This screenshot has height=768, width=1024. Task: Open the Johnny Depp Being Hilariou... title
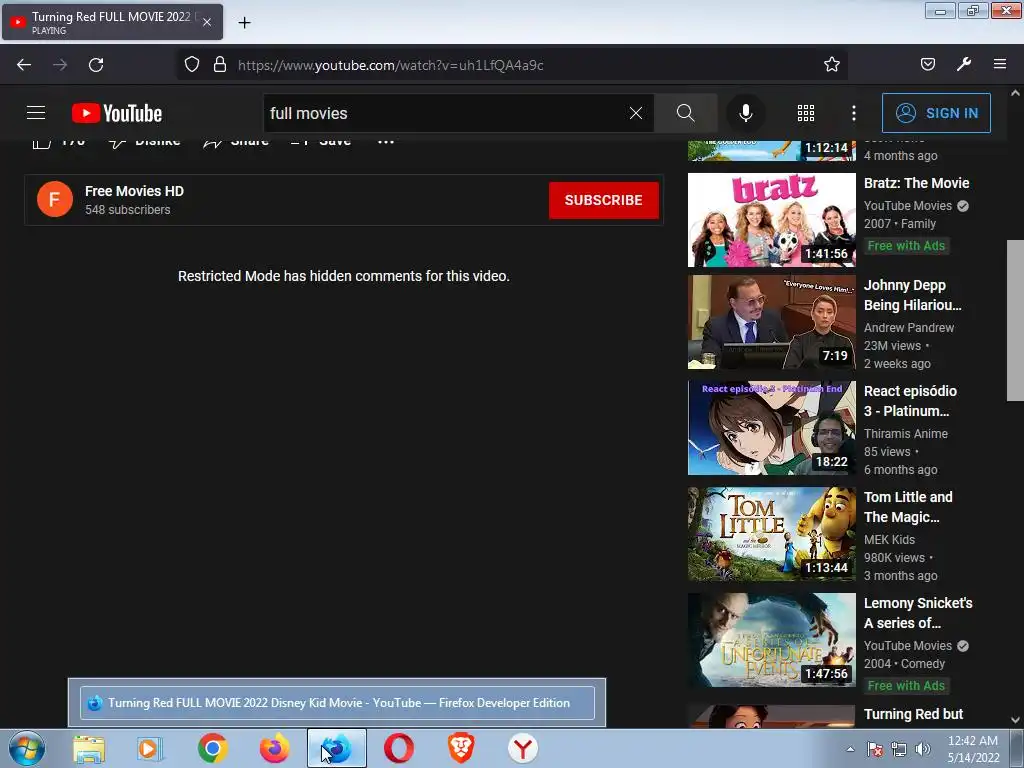(912, 295)
